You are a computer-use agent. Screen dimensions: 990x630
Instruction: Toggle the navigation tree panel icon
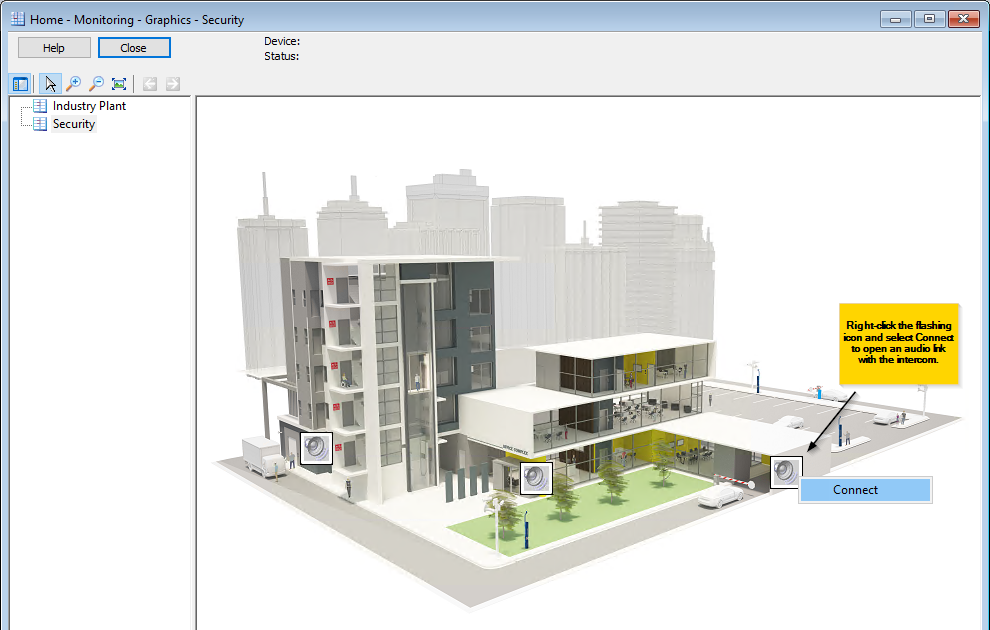click(20, 84)
